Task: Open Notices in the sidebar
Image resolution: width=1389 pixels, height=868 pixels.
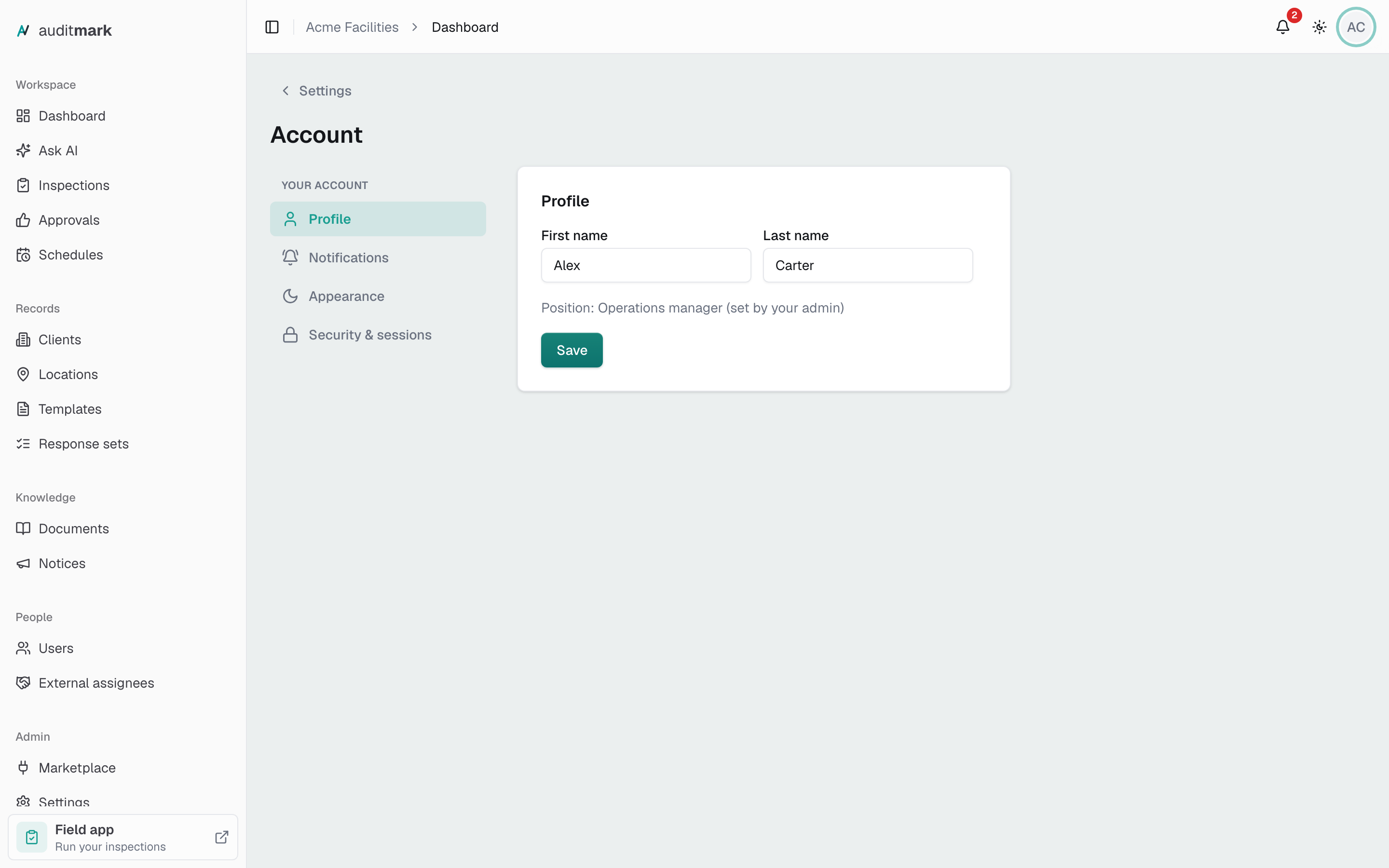Action: click(123, 563)
